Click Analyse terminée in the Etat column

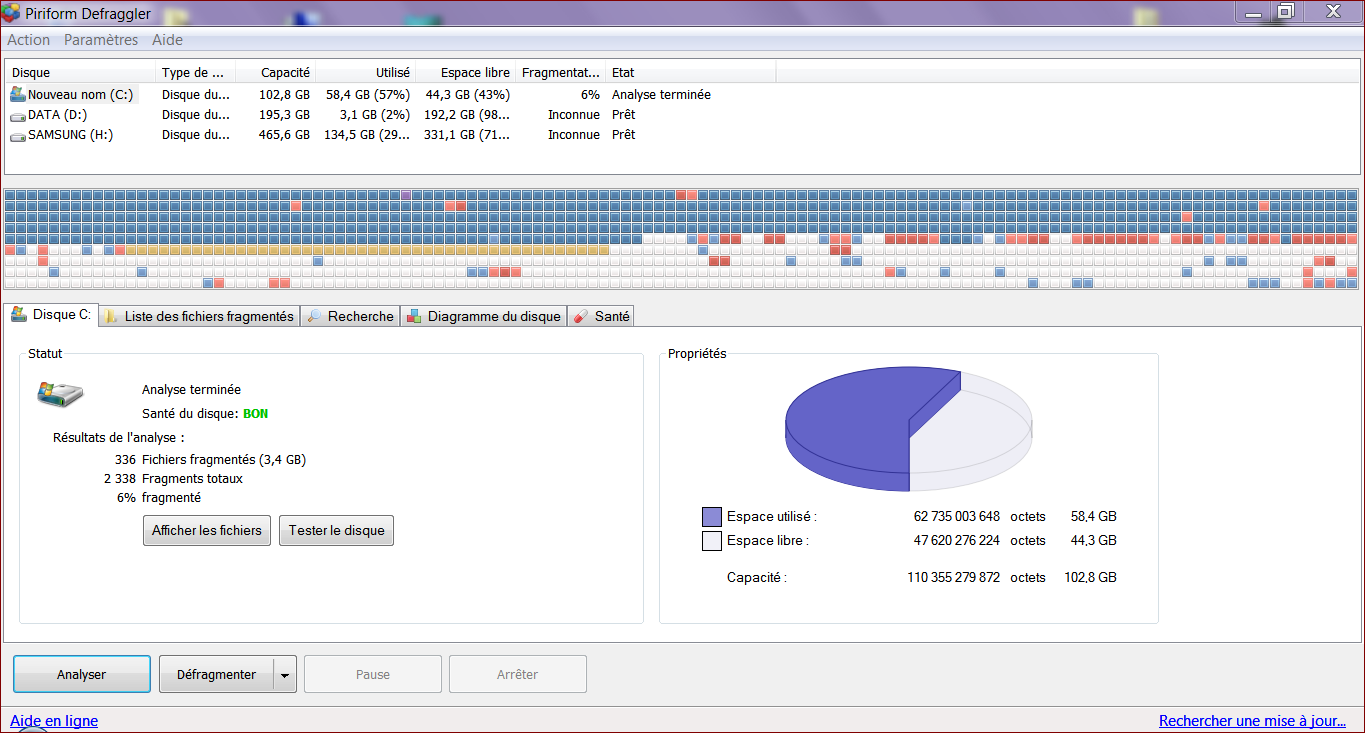[662, 95]
